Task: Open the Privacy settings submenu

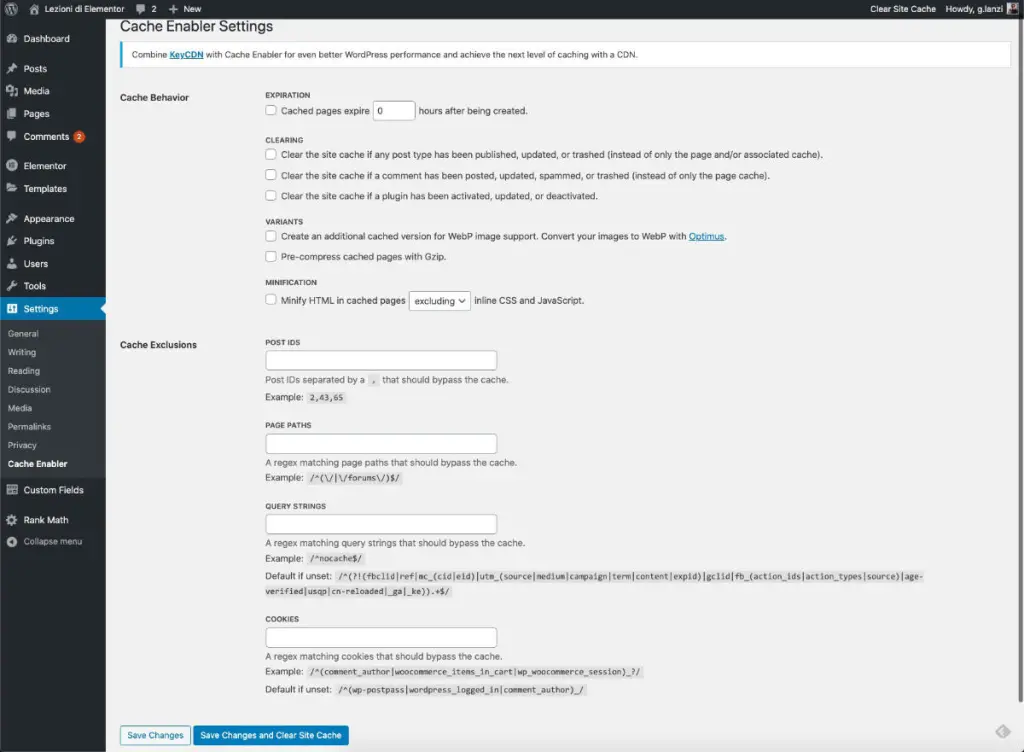Action: 22,445
